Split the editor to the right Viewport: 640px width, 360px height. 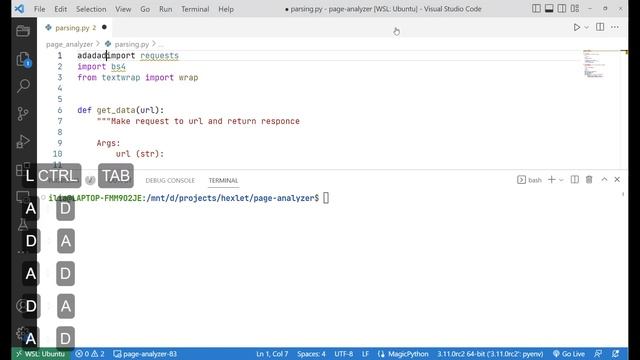click(x=600, y=27)
